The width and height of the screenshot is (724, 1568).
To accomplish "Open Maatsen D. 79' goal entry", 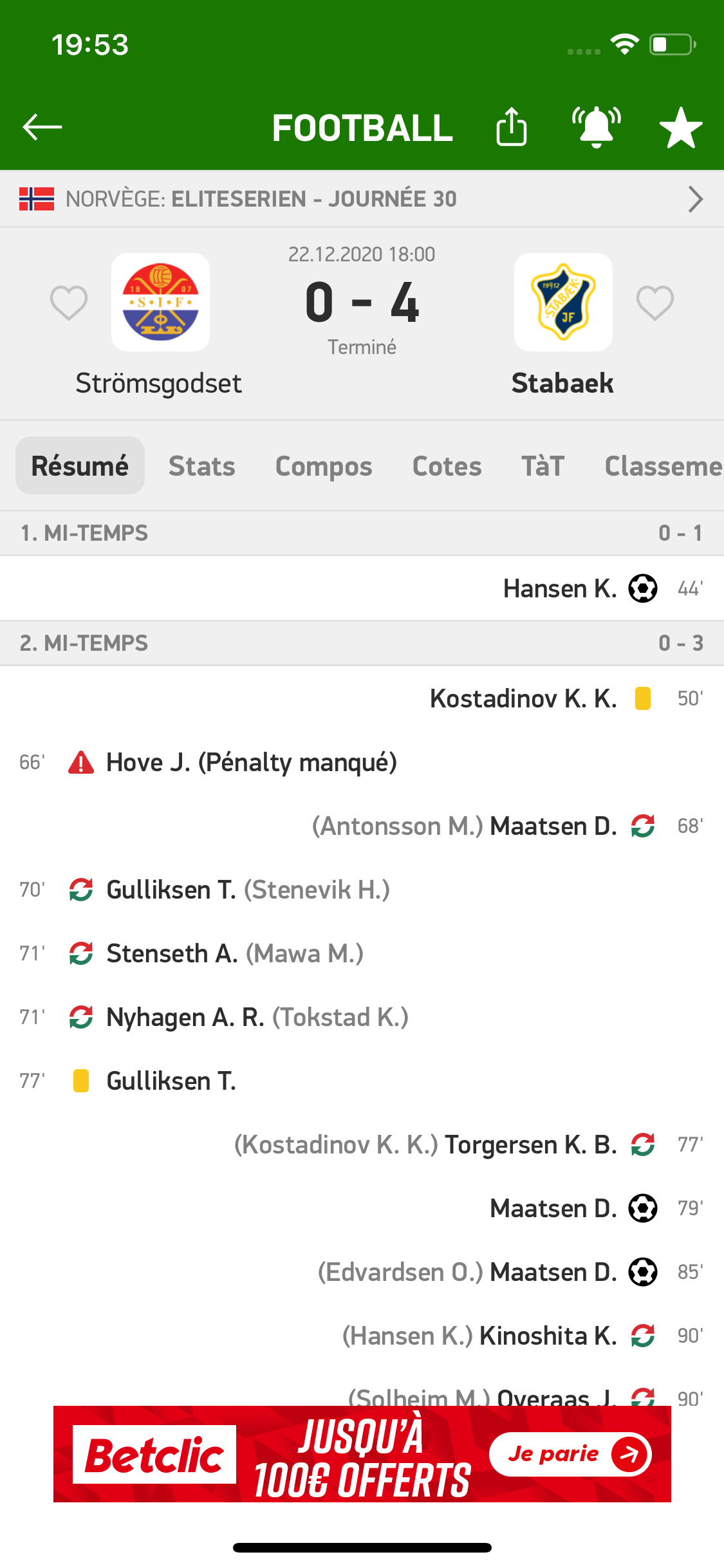I will click(x=362, y=1208).
